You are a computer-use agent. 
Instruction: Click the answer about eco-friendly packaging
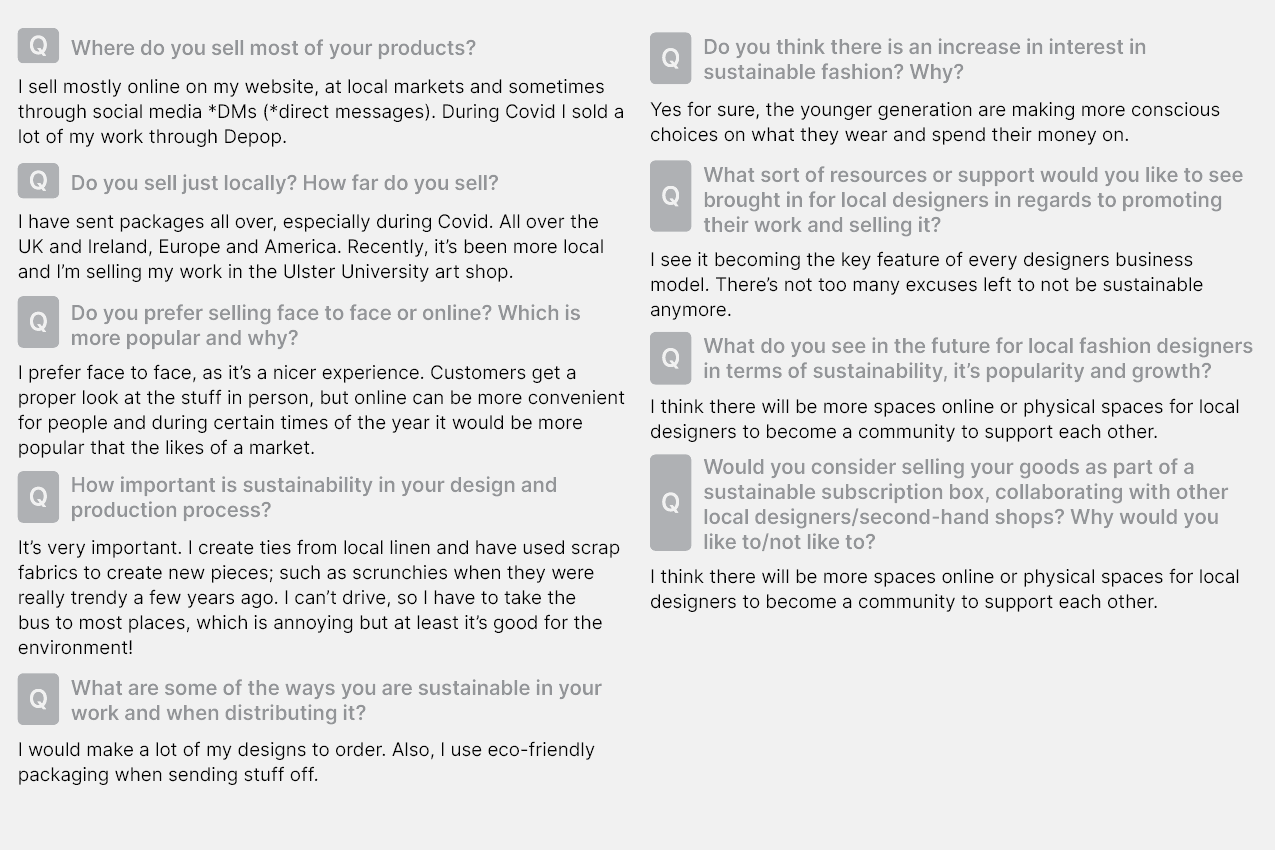coord(306,762)
